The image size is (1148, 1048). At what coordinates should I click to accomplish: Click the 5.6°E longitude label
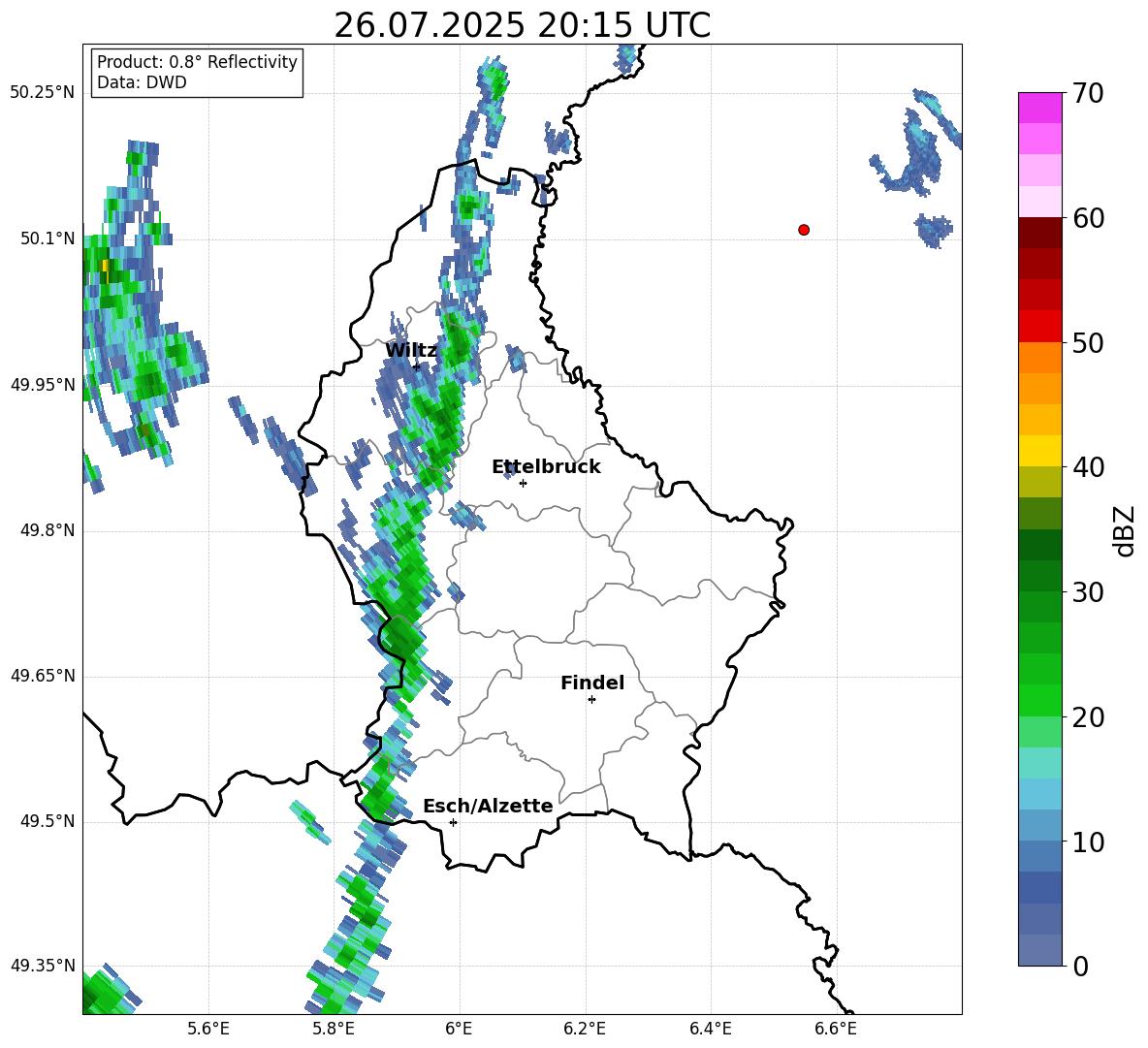208,1029
